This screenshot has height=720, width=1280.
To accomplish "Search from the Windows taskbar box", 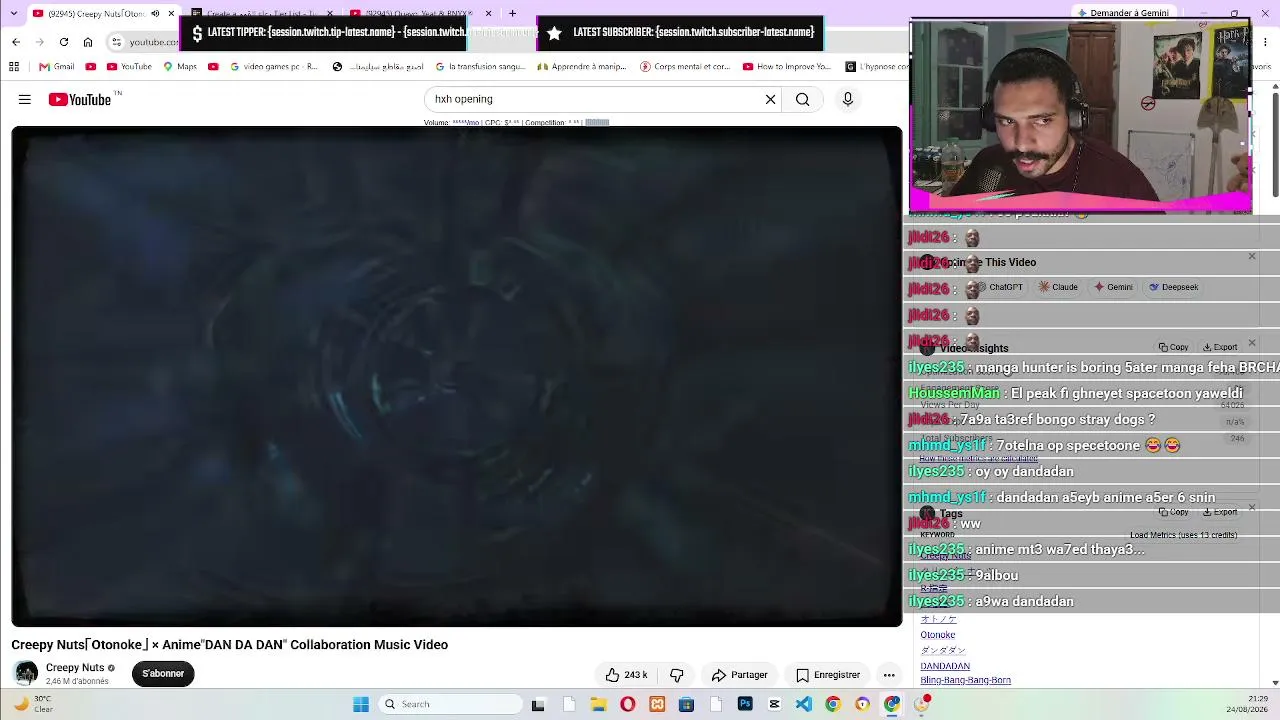I will pyautogui.click(x=452, y=704).
